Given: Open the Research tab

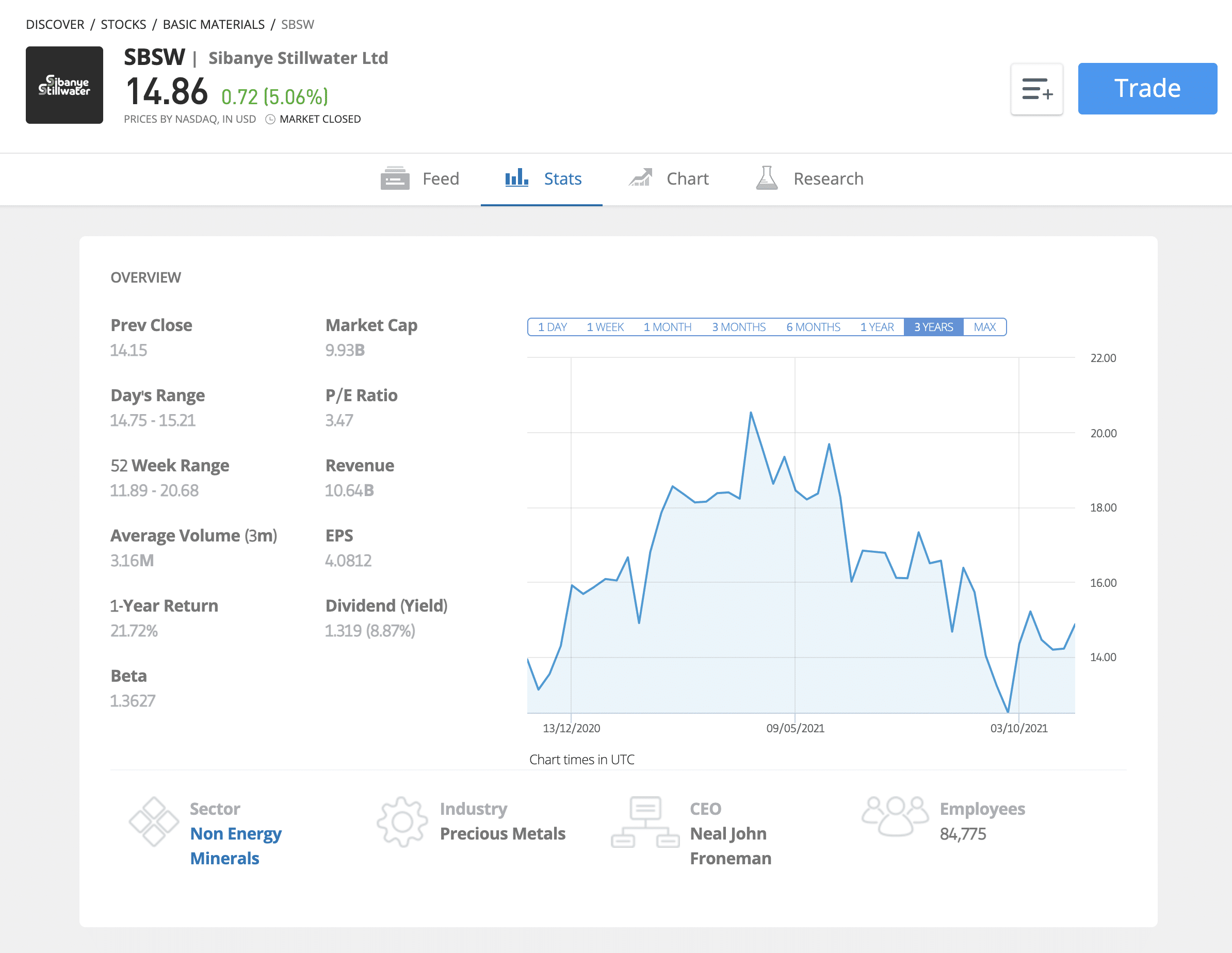Looking at the screenshot, I should 810,179.
